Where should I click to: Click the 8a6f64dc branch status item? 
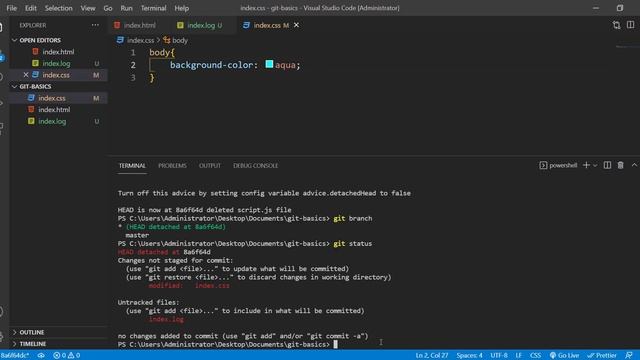(x=15, y=355)
